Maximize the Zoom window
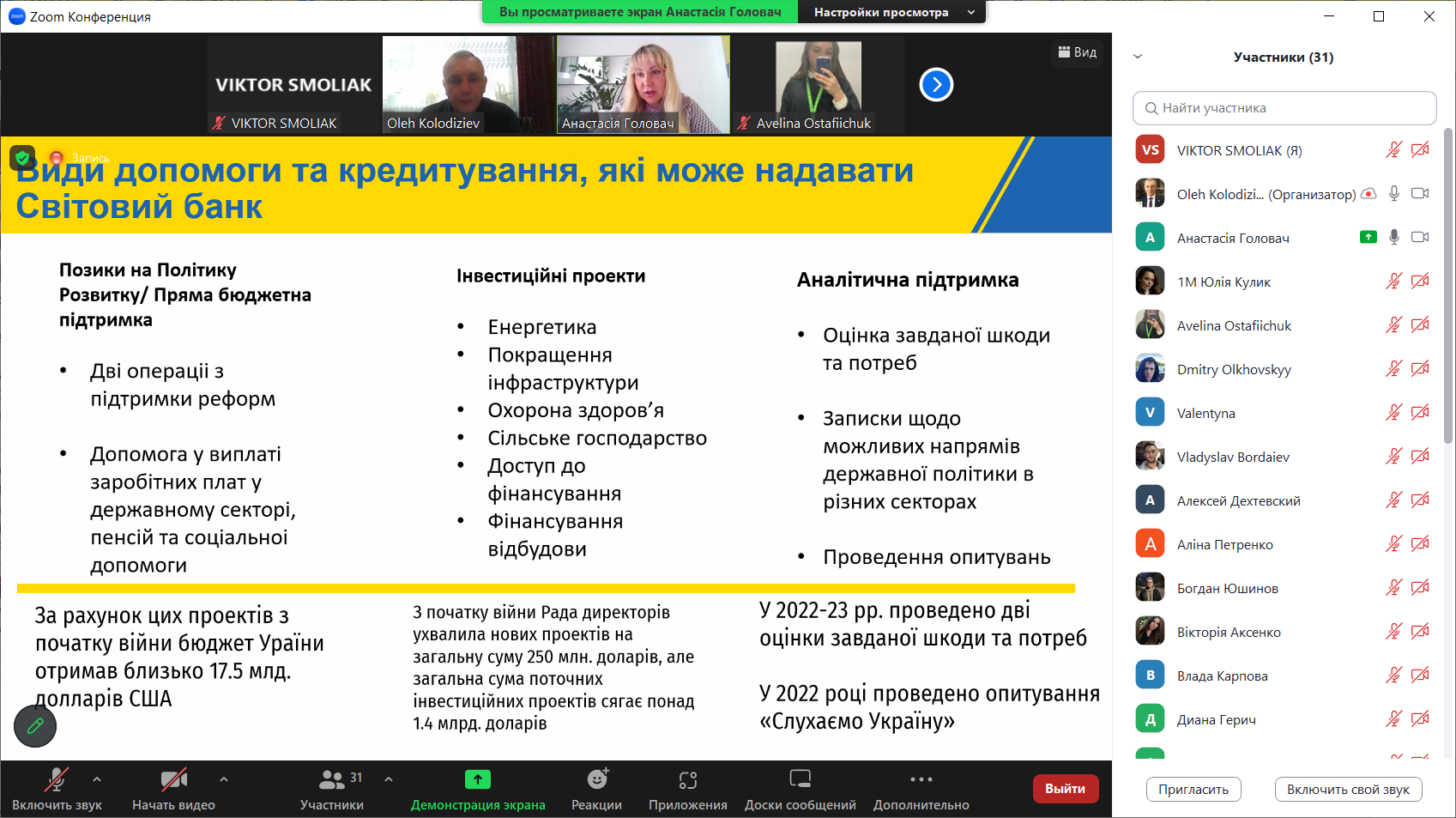This screenshot has height=818, width=1456. tap(1379, 16)
